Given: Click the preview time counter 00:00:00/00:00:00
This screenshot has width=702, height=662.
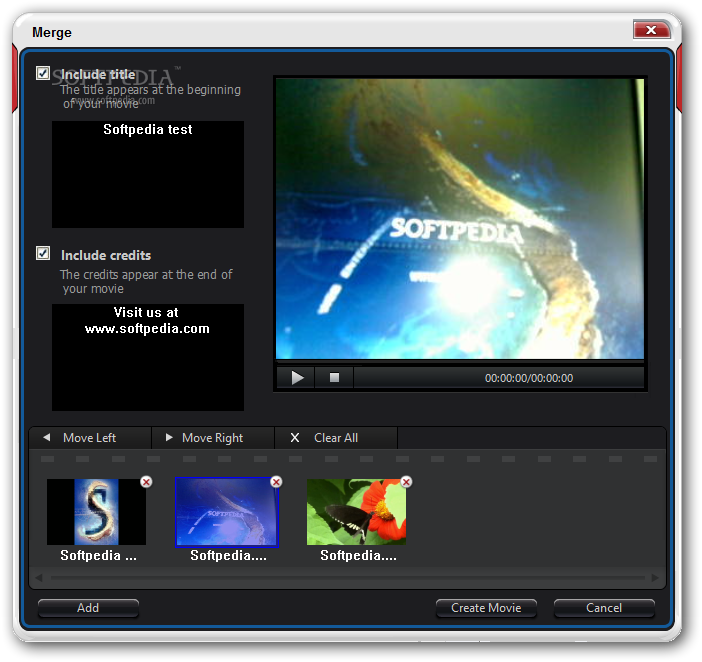Looking at the screenshot, I should pyautogui.click(x=529, y=378).
